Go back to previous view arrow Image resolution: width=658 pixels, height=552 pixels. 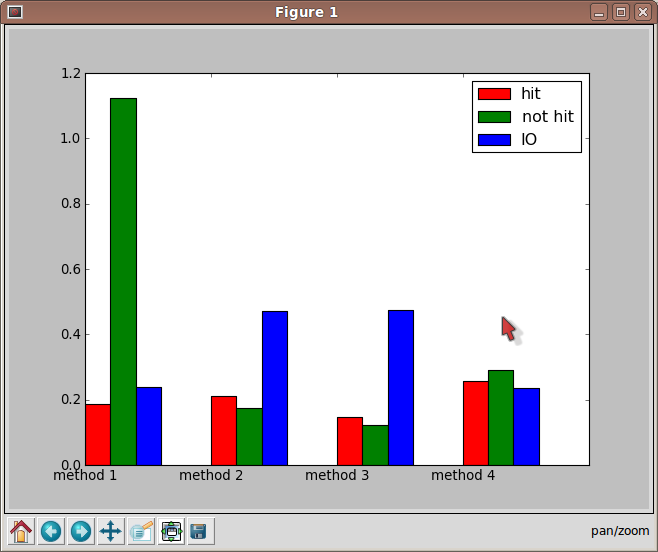[50, 531]
